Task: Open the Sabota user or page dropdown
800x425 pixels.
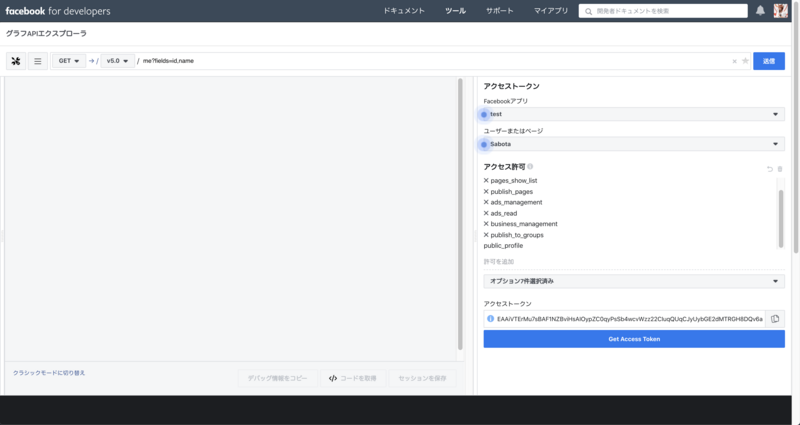Action: click(x=634, y=144)
